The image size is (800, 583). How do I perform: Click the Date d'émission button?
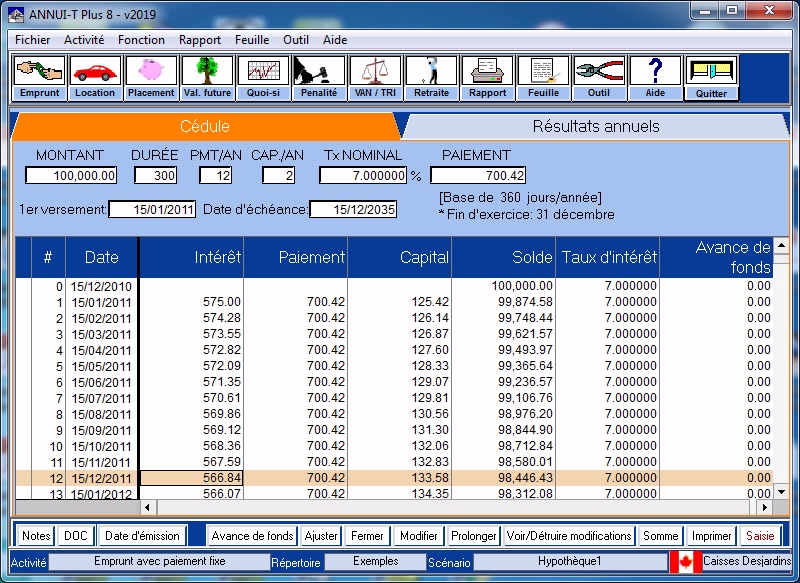point(142,536)
